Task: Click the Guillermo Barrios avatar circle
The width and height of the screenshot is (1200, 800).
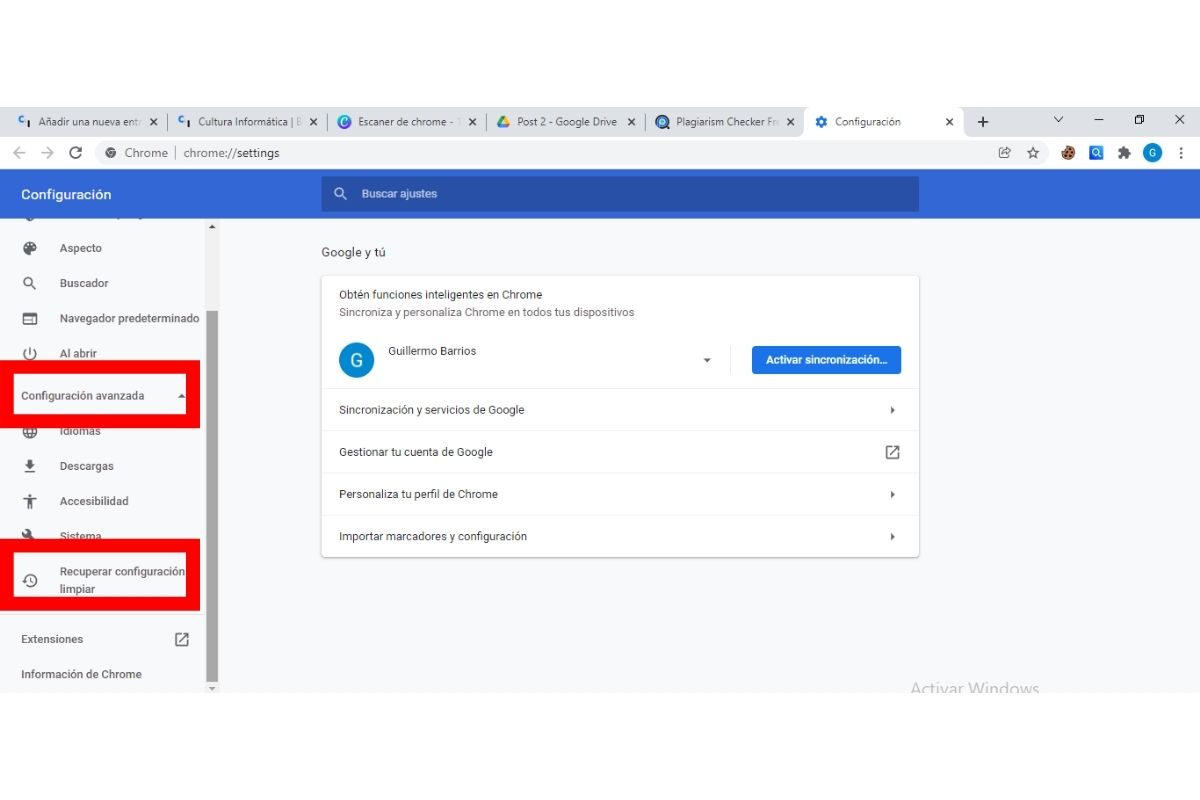Action: pos(356,360)
